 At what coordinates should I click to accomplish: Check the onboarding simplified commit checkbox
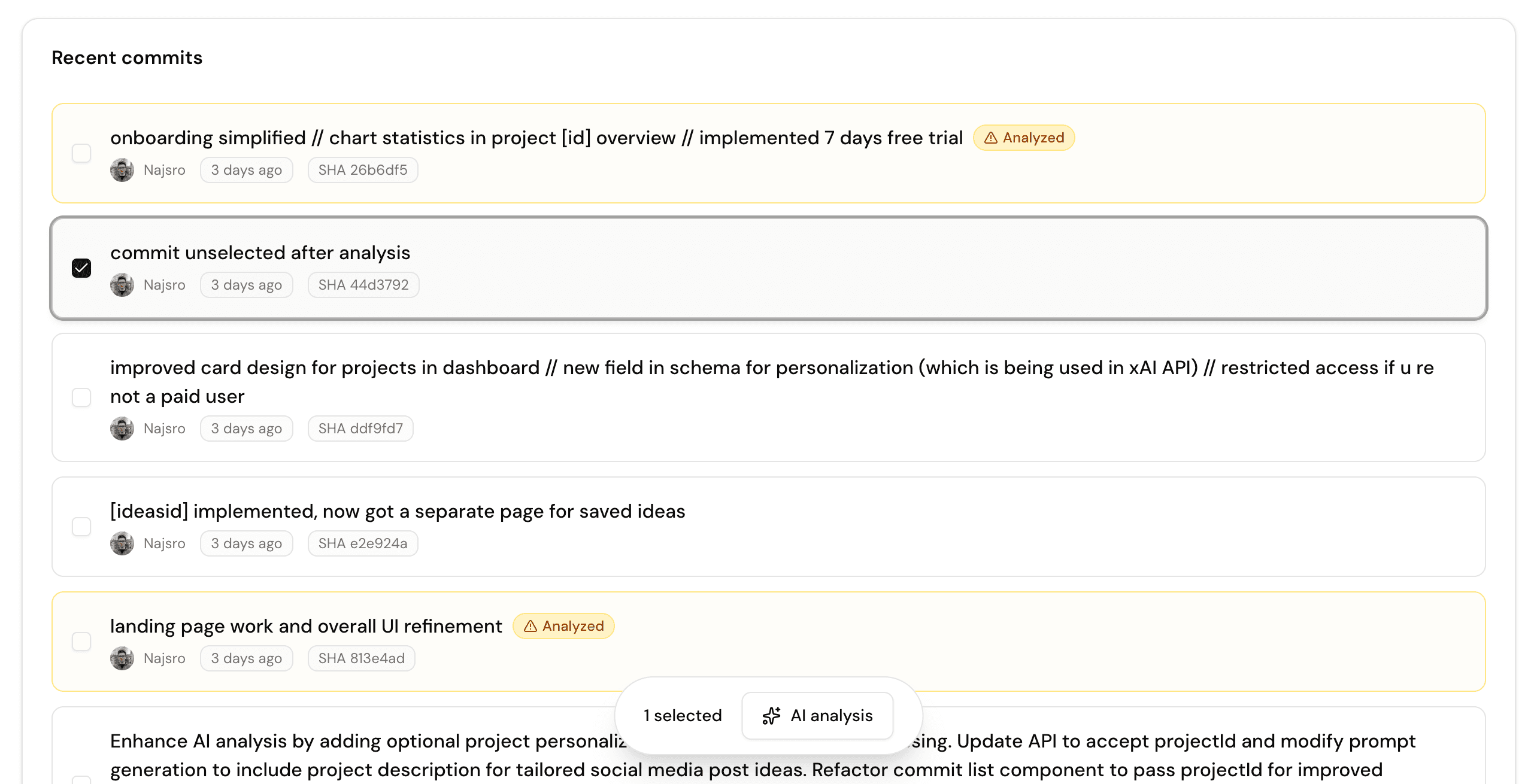[x=81, y=153]
